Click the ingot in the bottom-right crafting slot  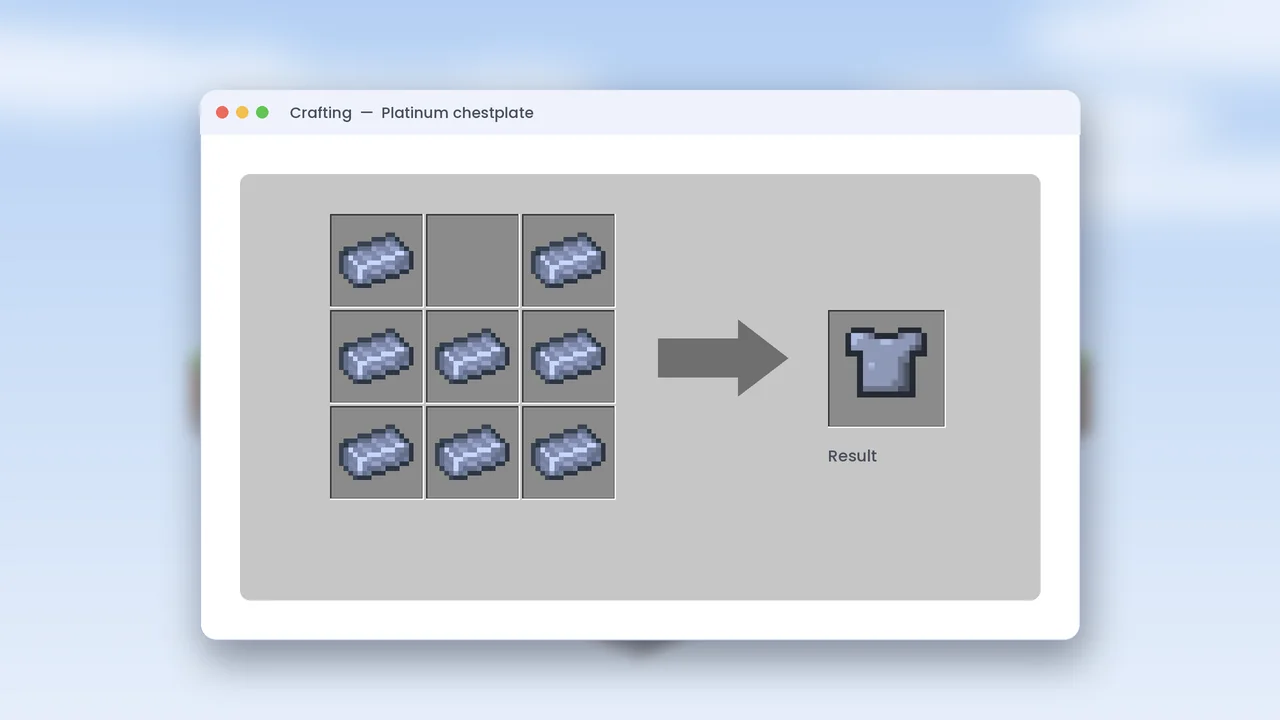[568, 452]
